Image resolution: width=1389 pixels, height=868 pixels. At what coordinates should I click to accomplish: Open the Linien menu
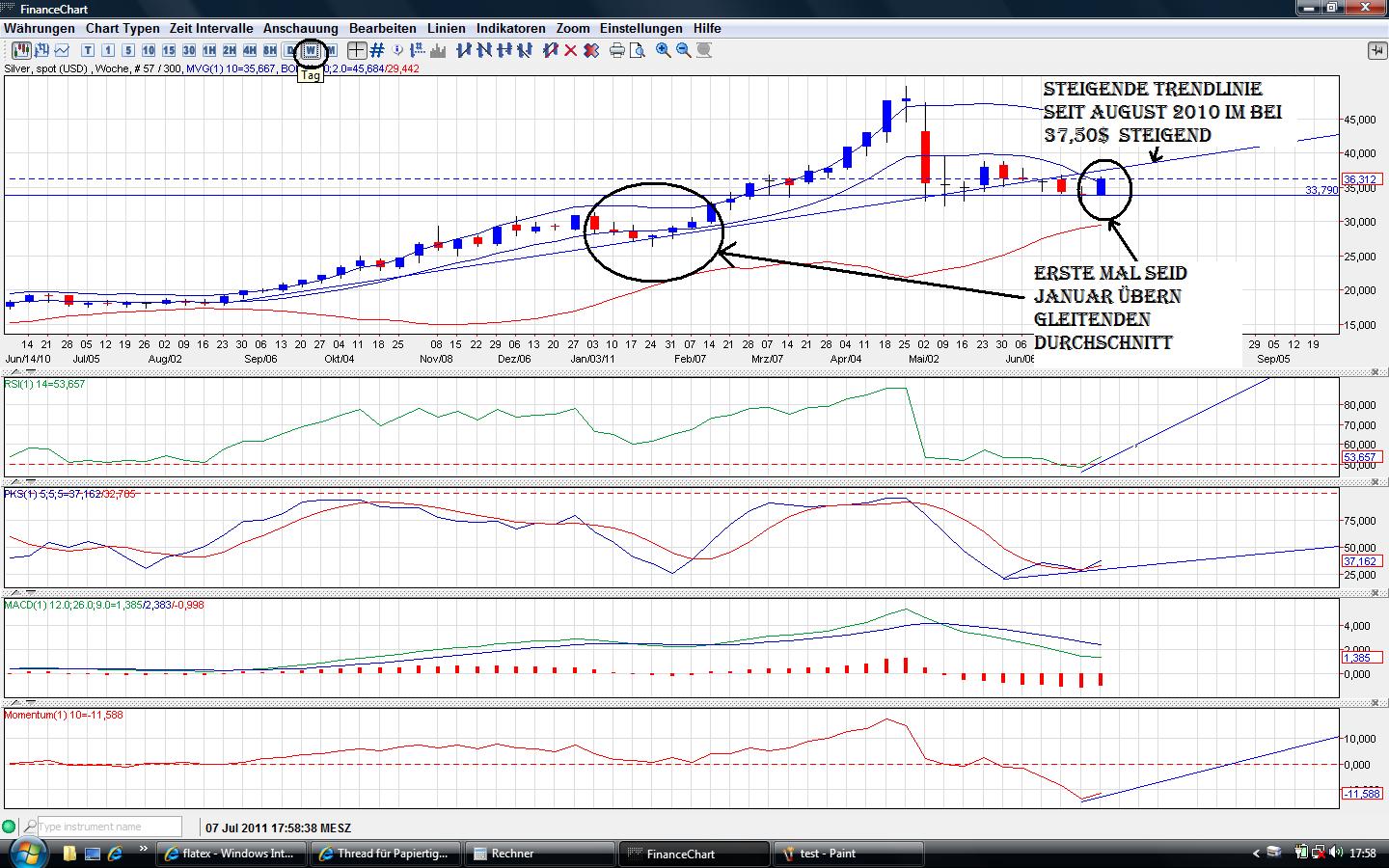(x=447, y=28)
